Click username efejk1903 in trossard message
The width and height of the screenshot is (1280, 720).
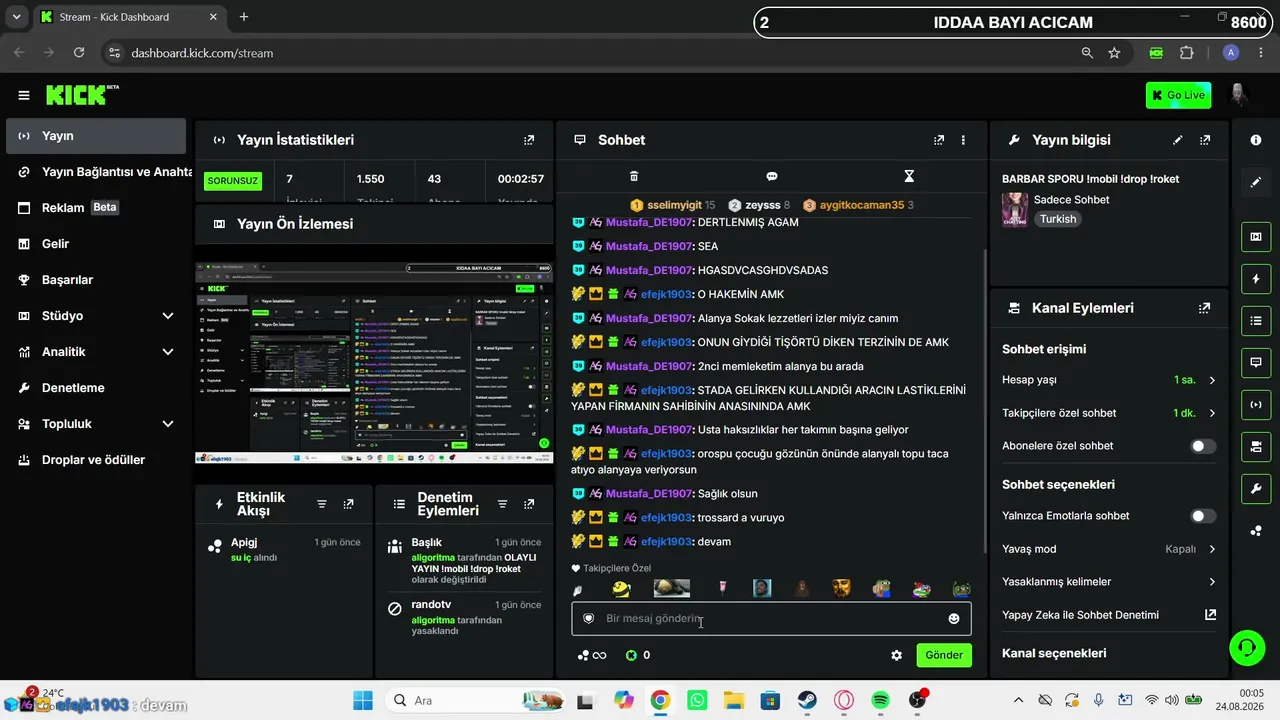pyautogui.click(x=667, y=518)
